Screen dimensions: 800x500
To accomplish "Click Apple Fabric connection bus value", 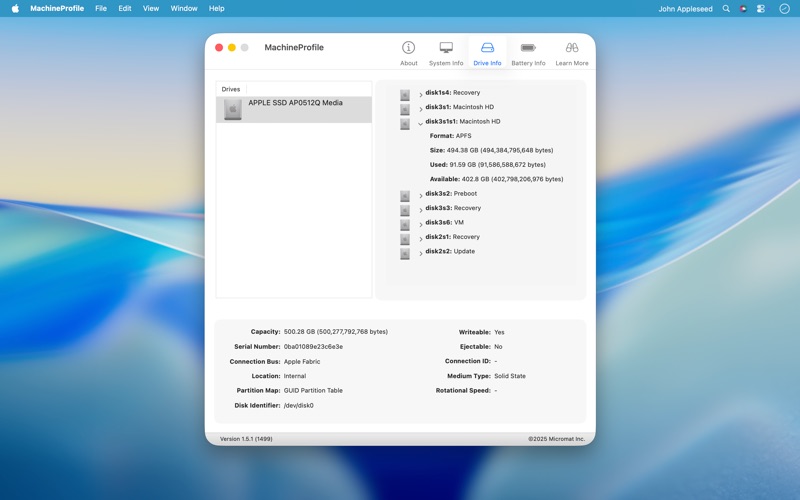I will [x=302, y=361].
